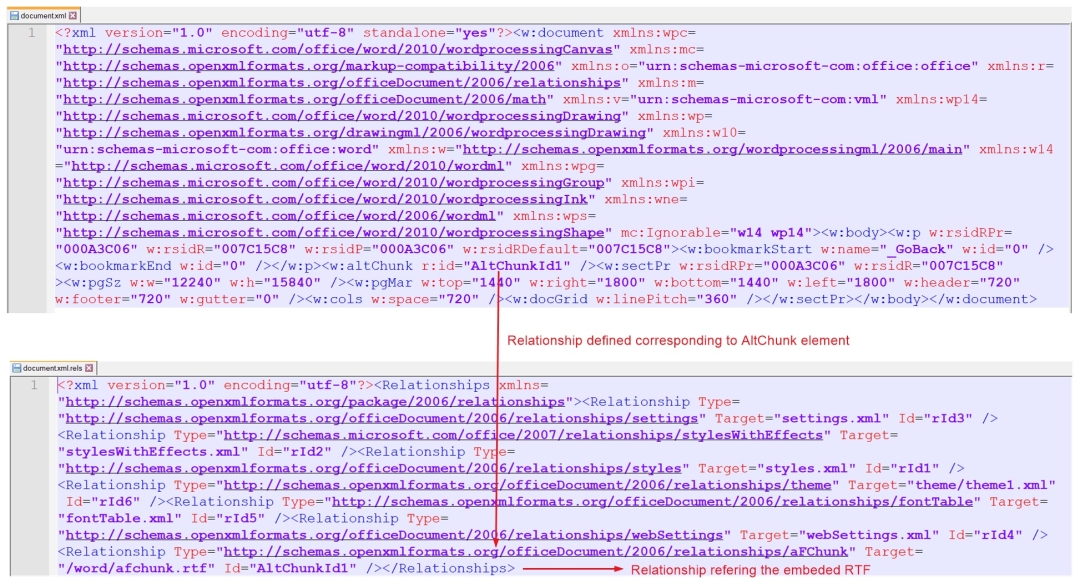
Task: Click the document.xml.rels tab's file icon
Action: click(x=15, y=368)
